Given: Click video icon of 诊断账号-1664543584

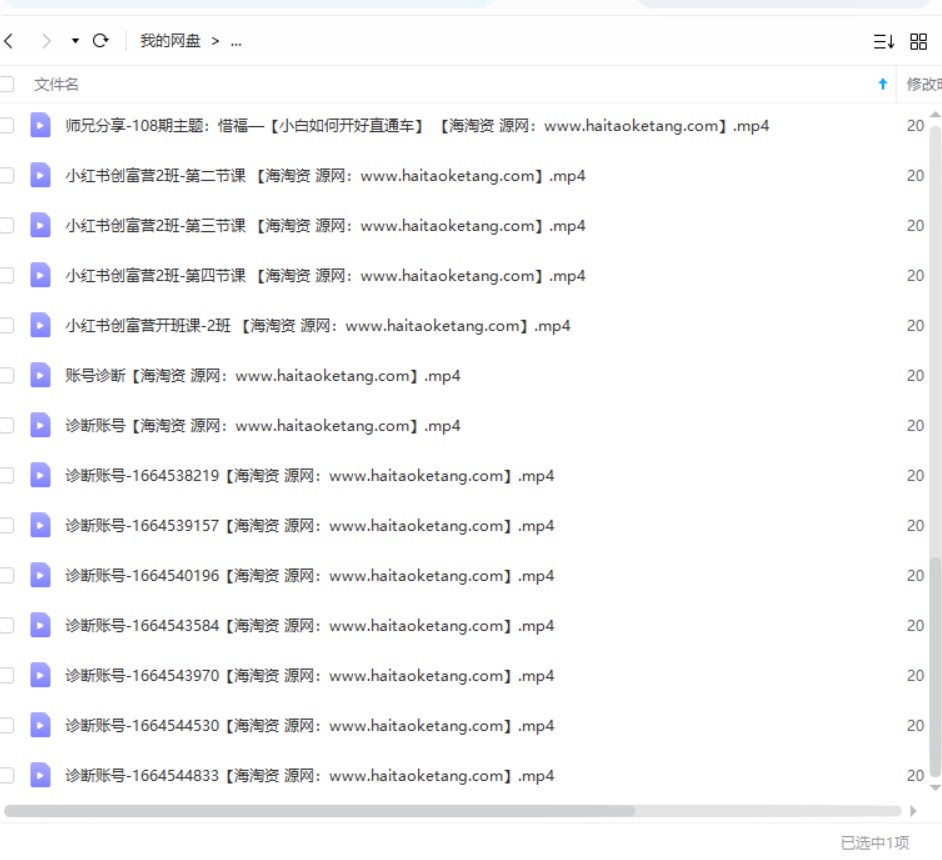Looking at the screenshot, I should pyautogui.click(x=40, y=625).
